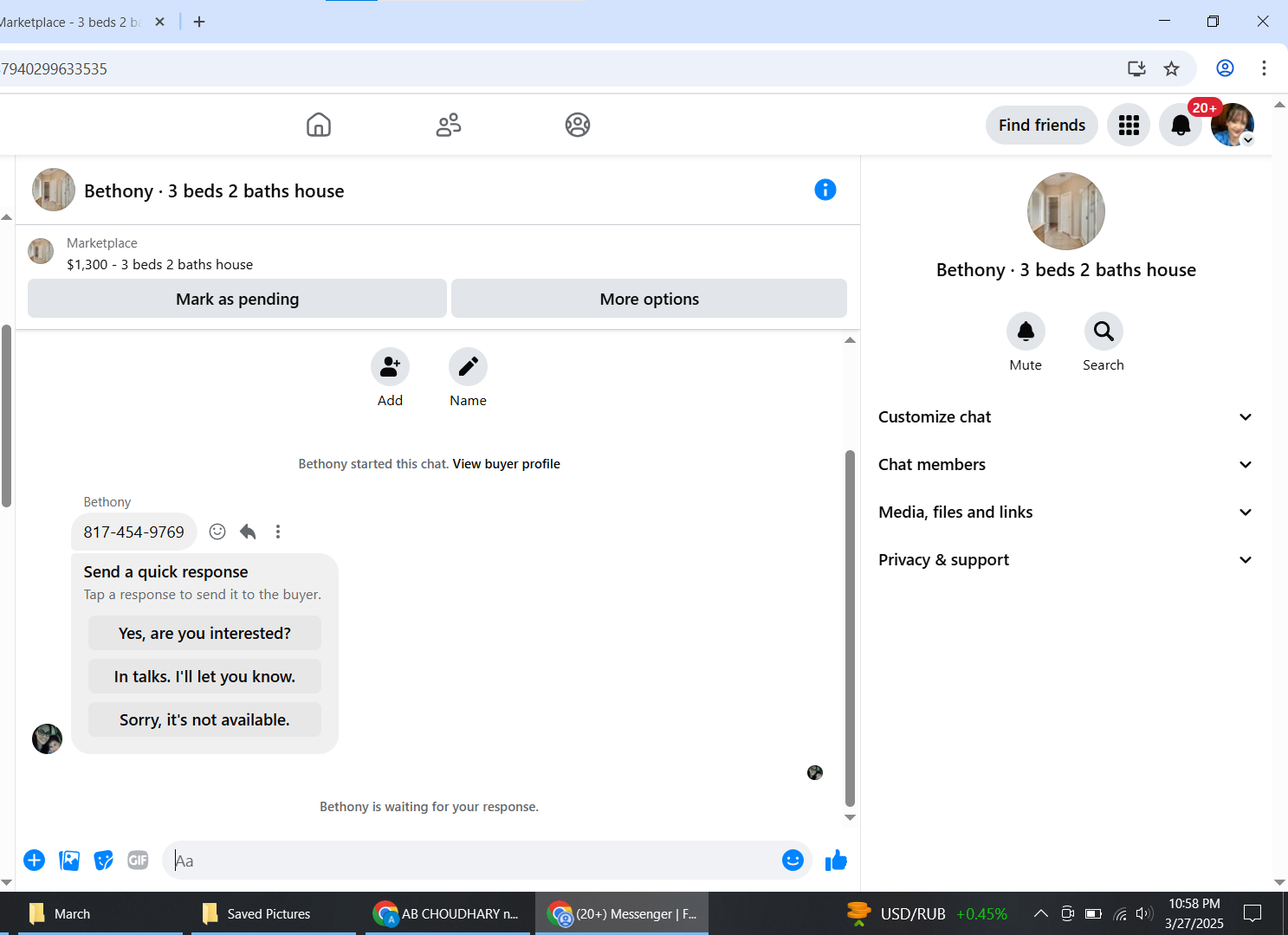Screen dimensions: 1288x935
Task: Open the volume icon in system tray
Action: [1144, 913]
